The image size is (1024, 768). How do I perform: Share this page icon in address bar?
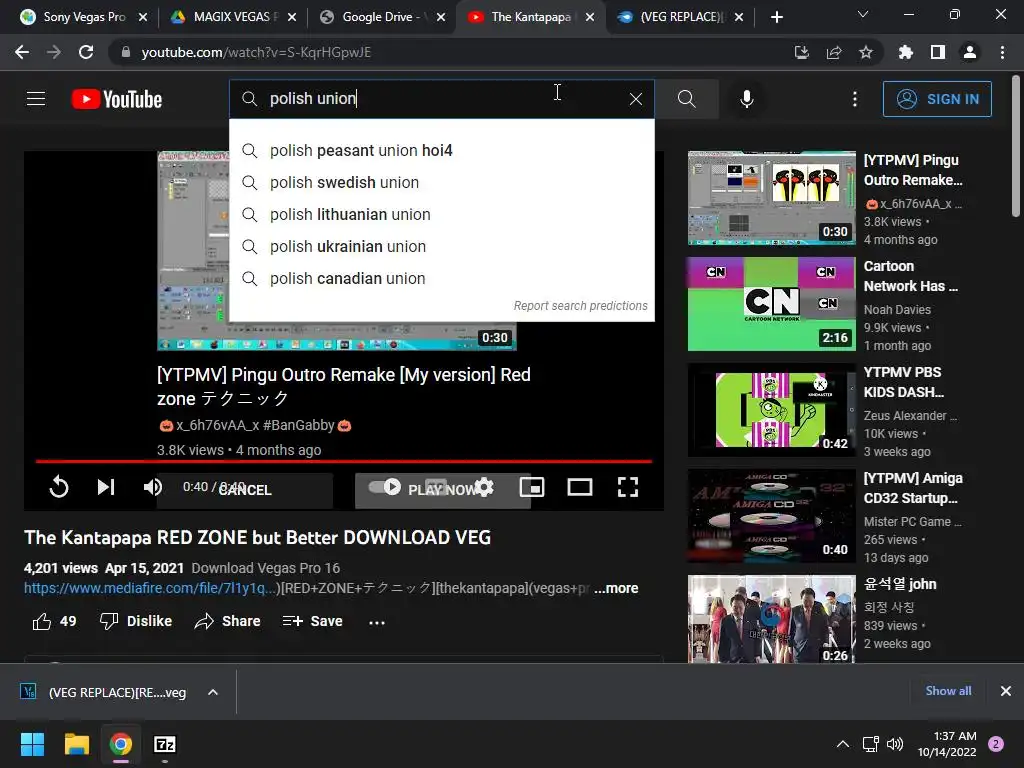pos(833,52)
